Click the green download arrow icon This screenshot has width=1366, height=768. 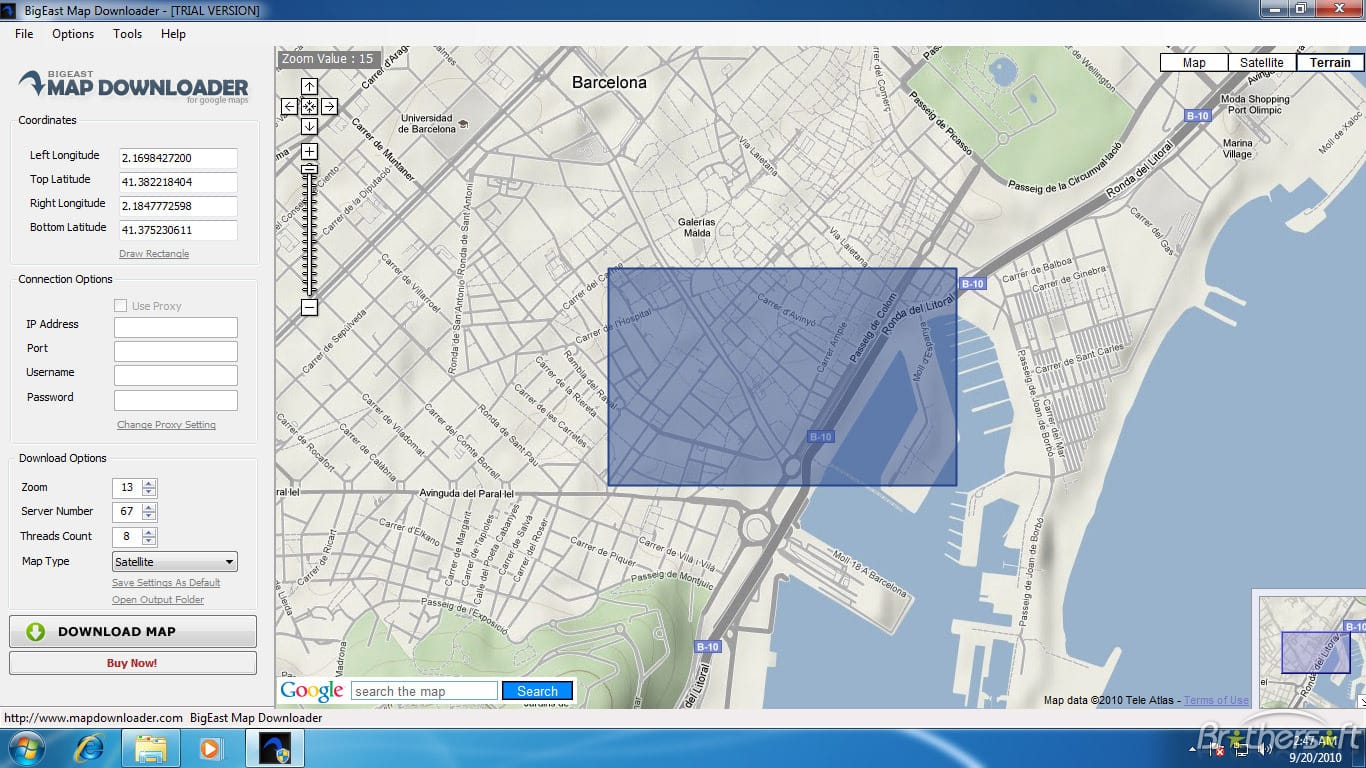pos(35,631)
